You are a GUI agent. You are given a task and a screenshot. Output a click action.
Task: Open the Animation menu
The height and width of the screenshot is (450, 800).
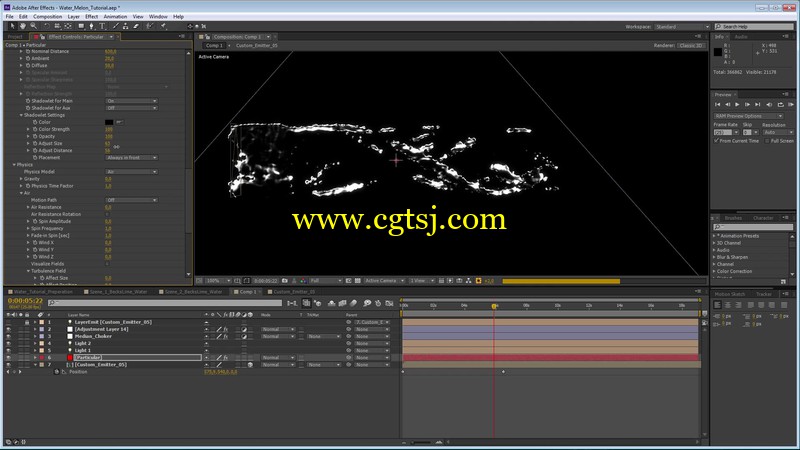point(115,16)
